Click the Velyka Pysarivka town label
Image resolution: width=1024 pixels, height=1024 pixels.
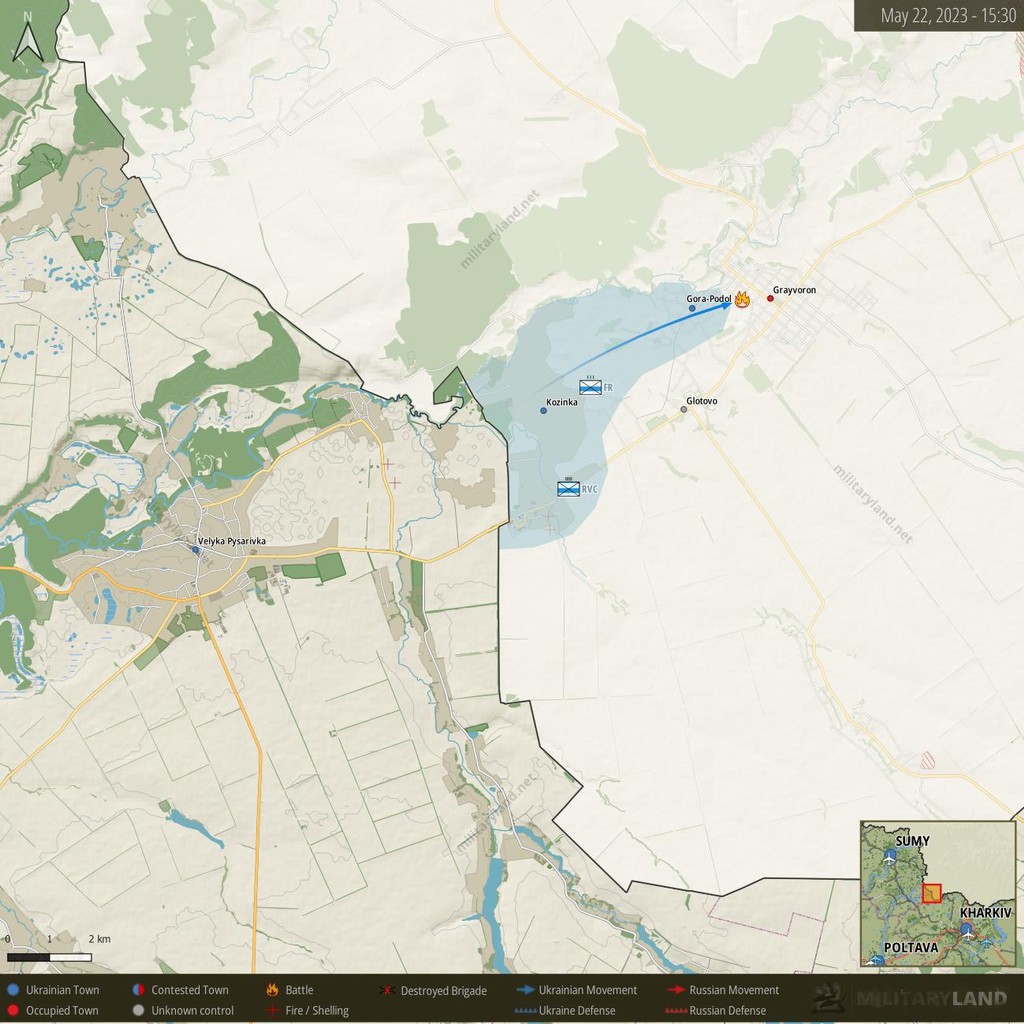[232, 541]
